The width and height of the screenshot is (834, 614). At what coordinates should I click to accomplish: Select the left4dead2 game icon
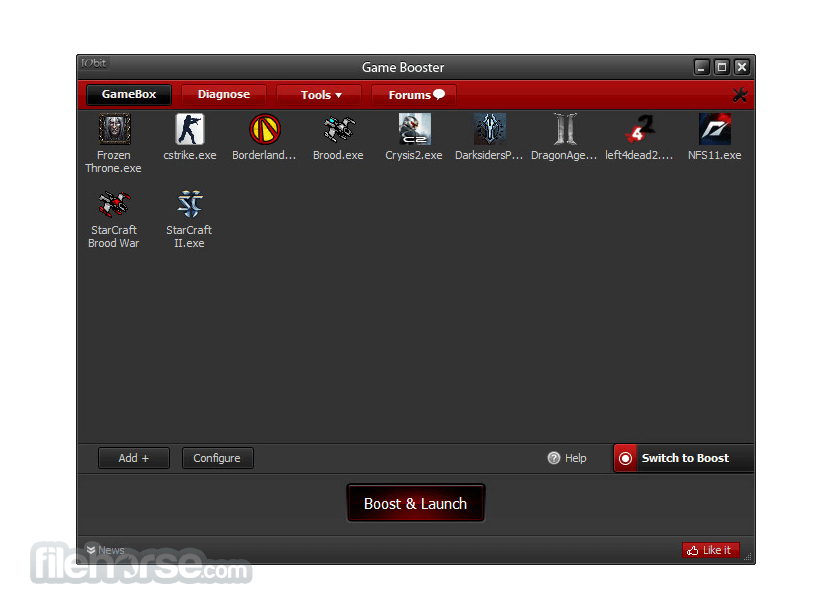[640, 129]
